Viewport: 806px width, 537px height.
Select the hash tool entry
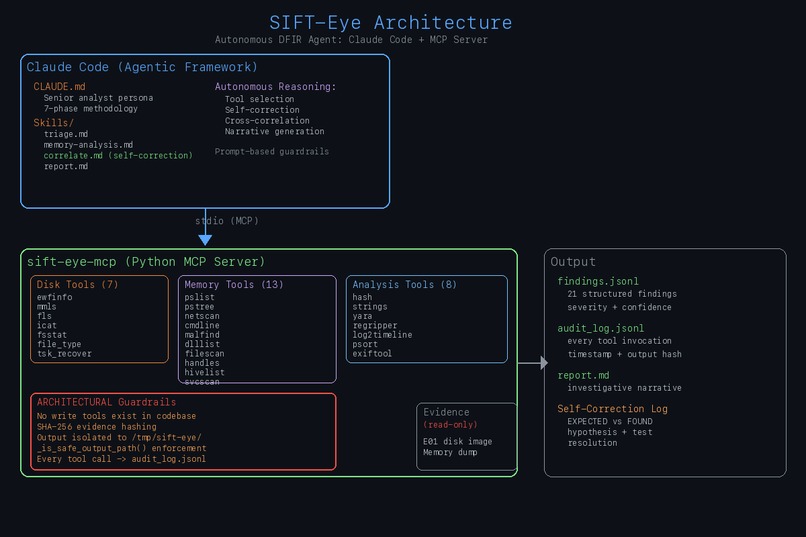[362, 297]
